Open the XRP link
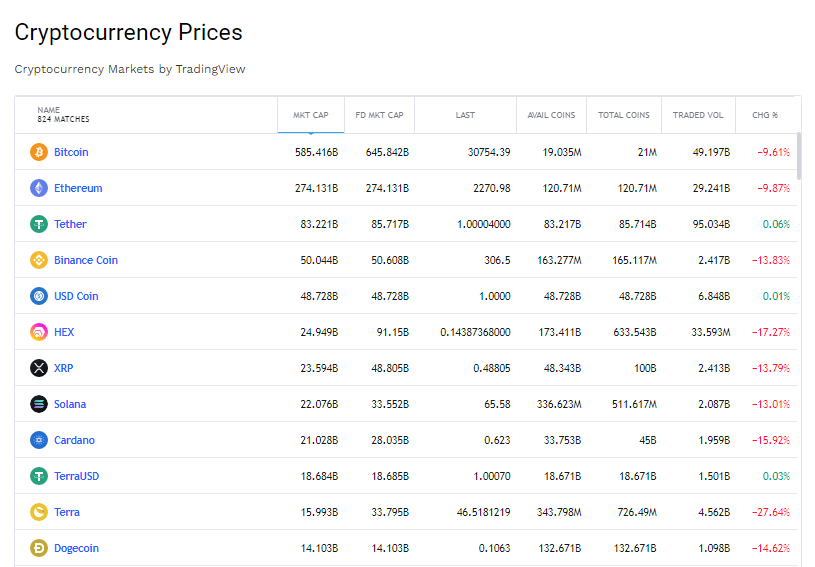815x567 pixels. click(x=63, y=368)
